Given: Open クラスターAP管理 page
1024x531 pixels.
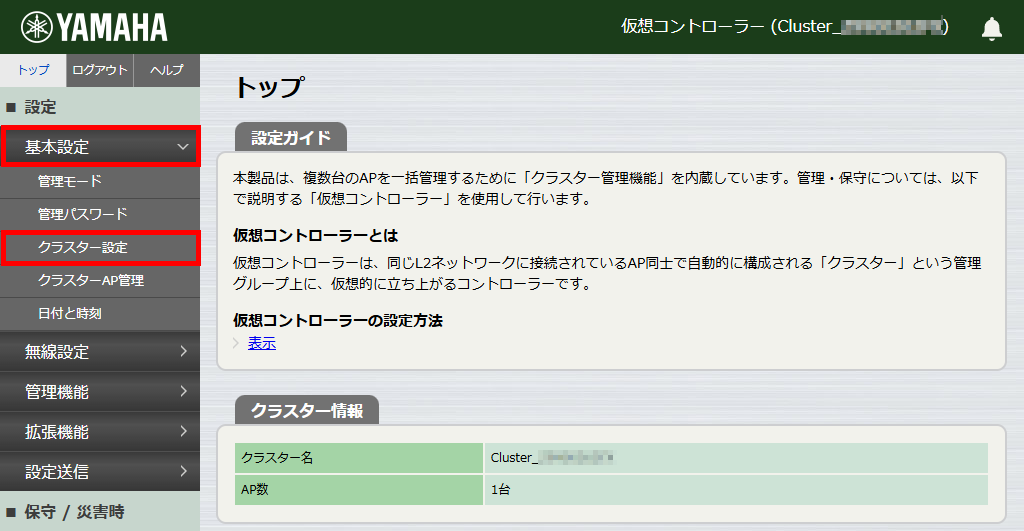Looking at the screenshot, I should [x=100, y=280].
